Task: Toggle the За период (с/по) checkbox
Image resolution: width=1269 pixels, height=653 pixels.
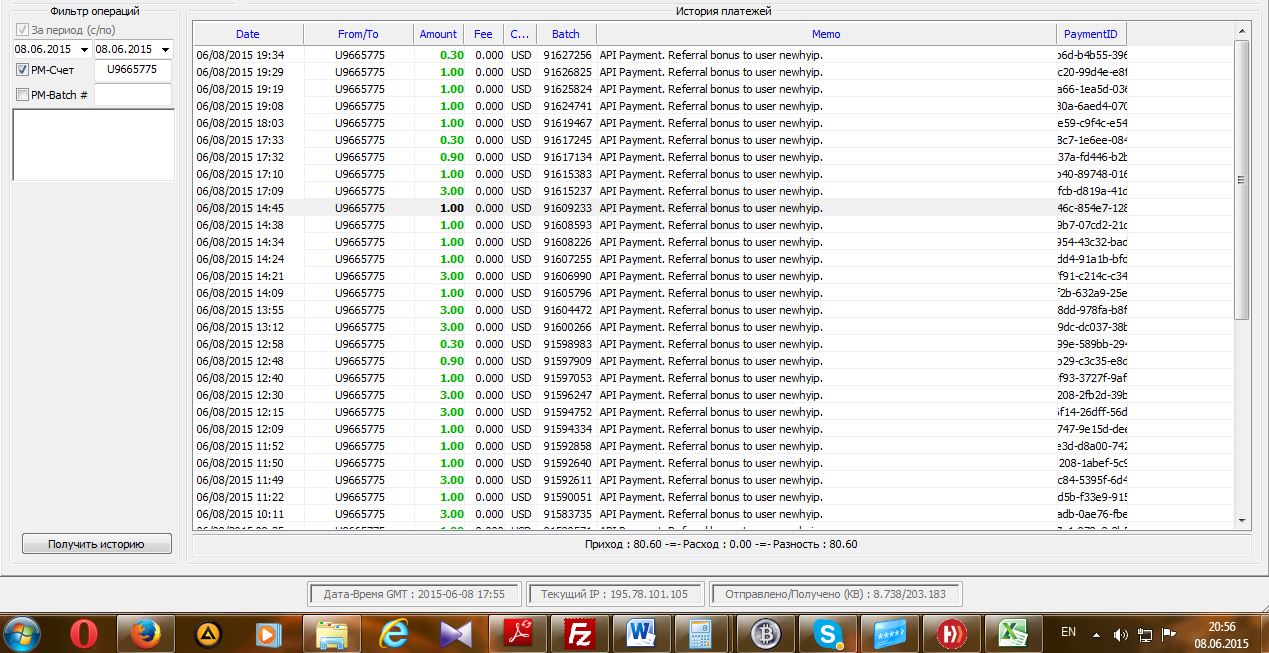Action: coord(23,30)
